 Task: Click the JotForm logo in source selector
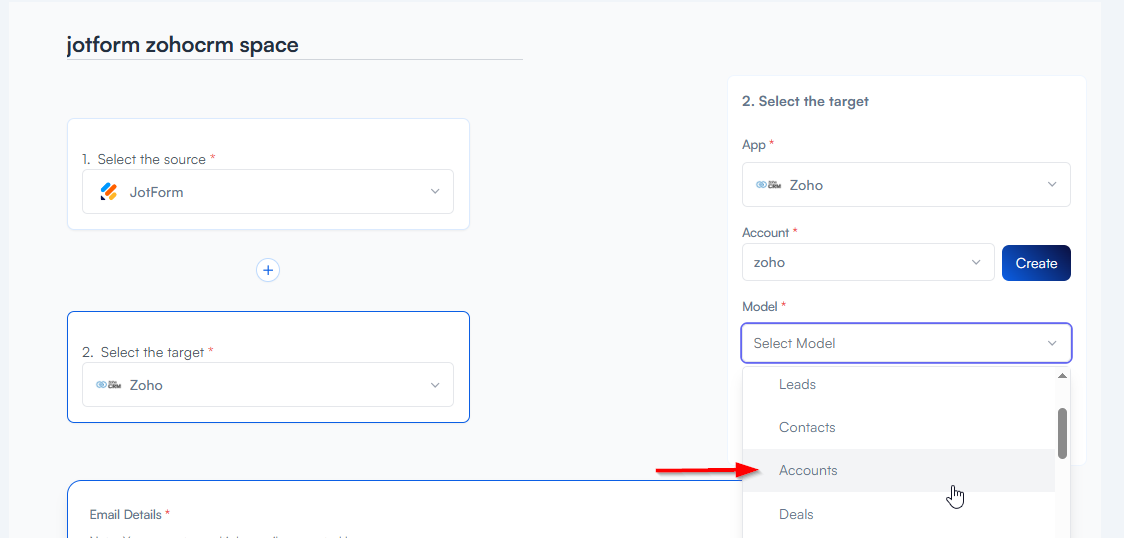(109, 192)
